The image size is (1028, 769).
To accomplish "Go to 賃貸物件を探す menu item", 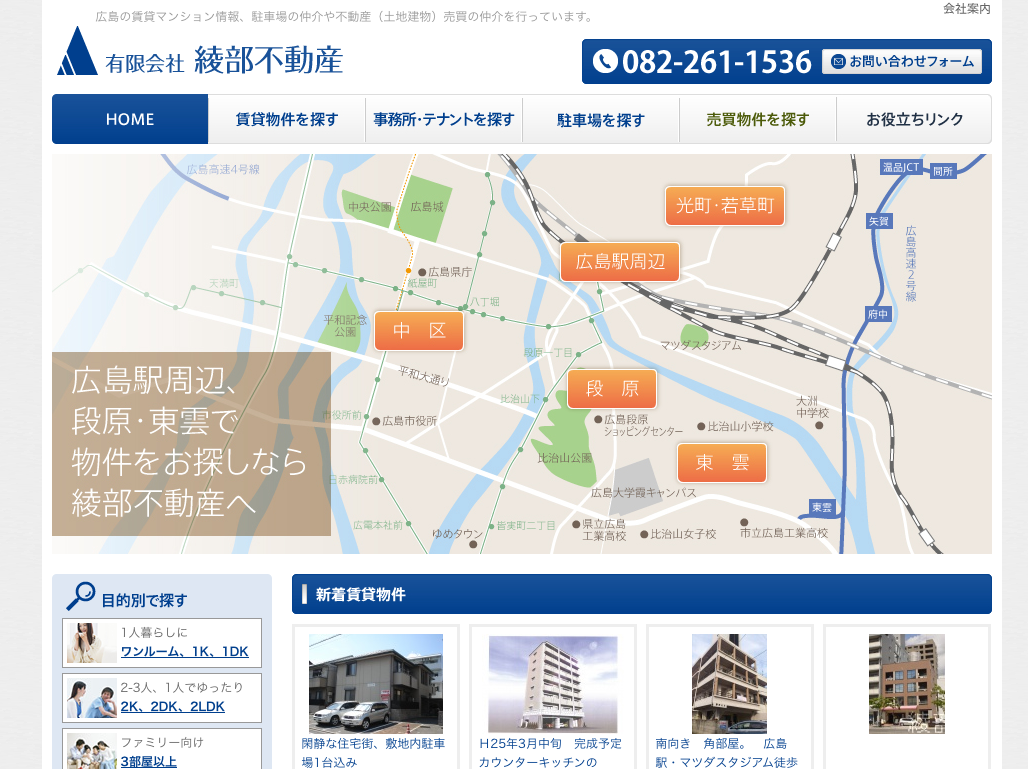I will [287, 119].
